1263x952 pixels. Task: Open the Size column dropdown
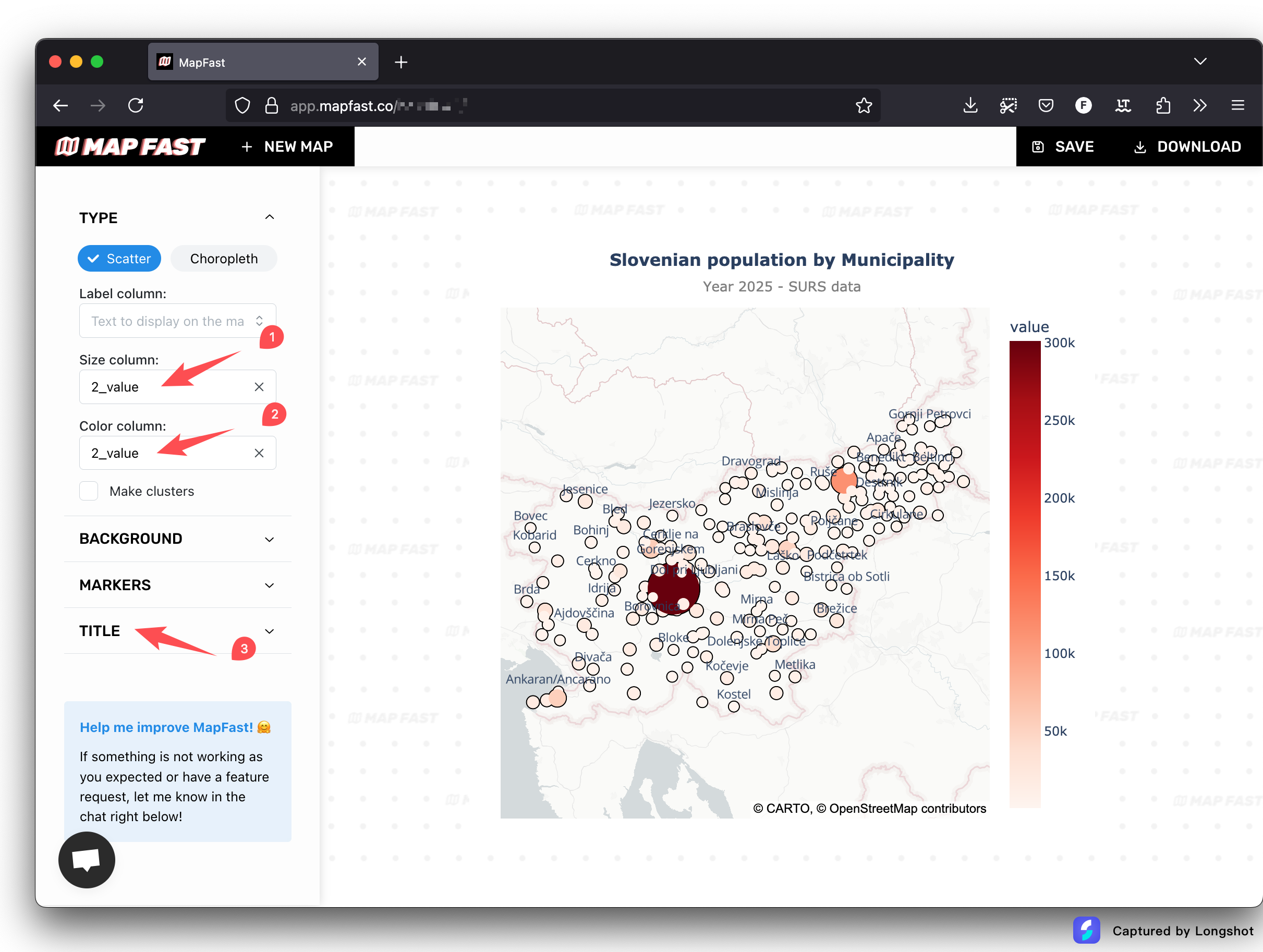(178, 387)
